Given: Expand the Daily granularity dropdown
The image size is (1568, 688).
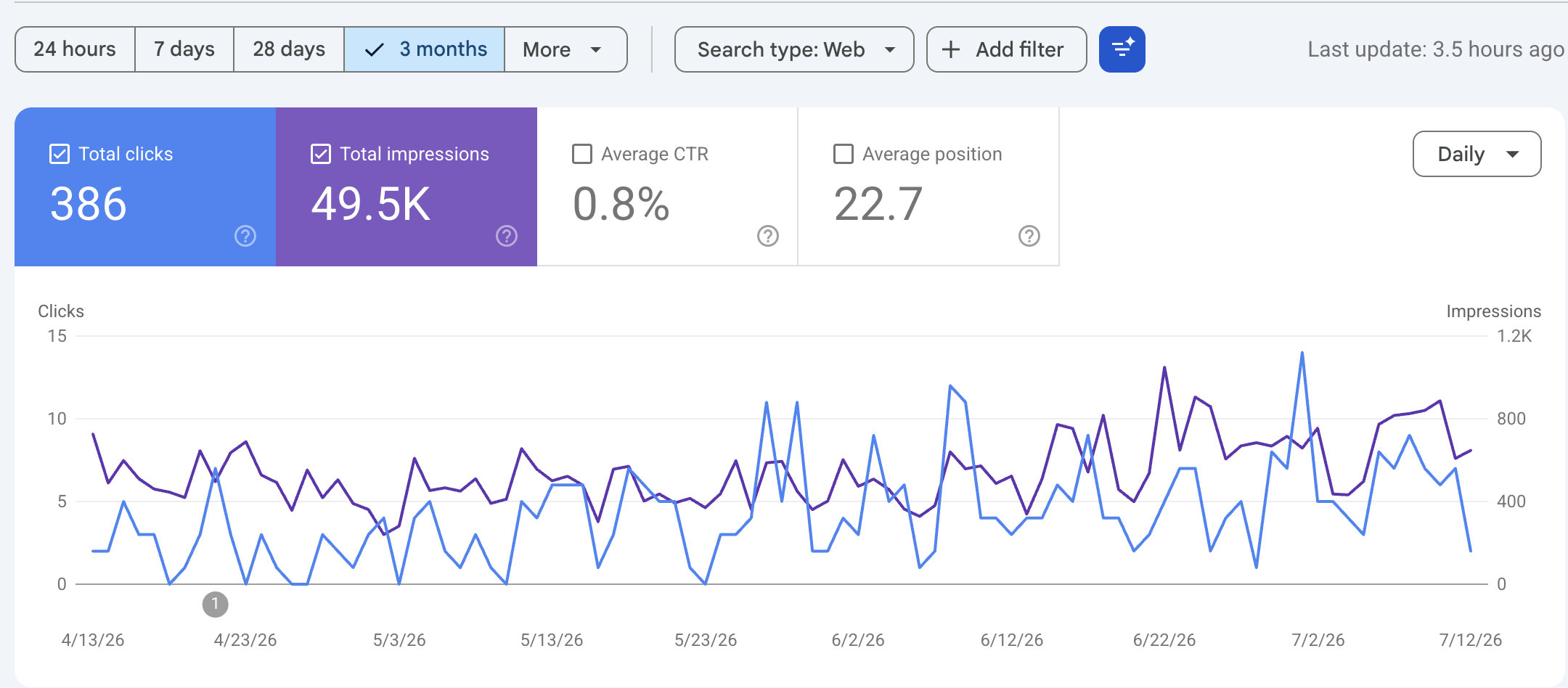Looking at the screenshot, I should point(1477,154).
